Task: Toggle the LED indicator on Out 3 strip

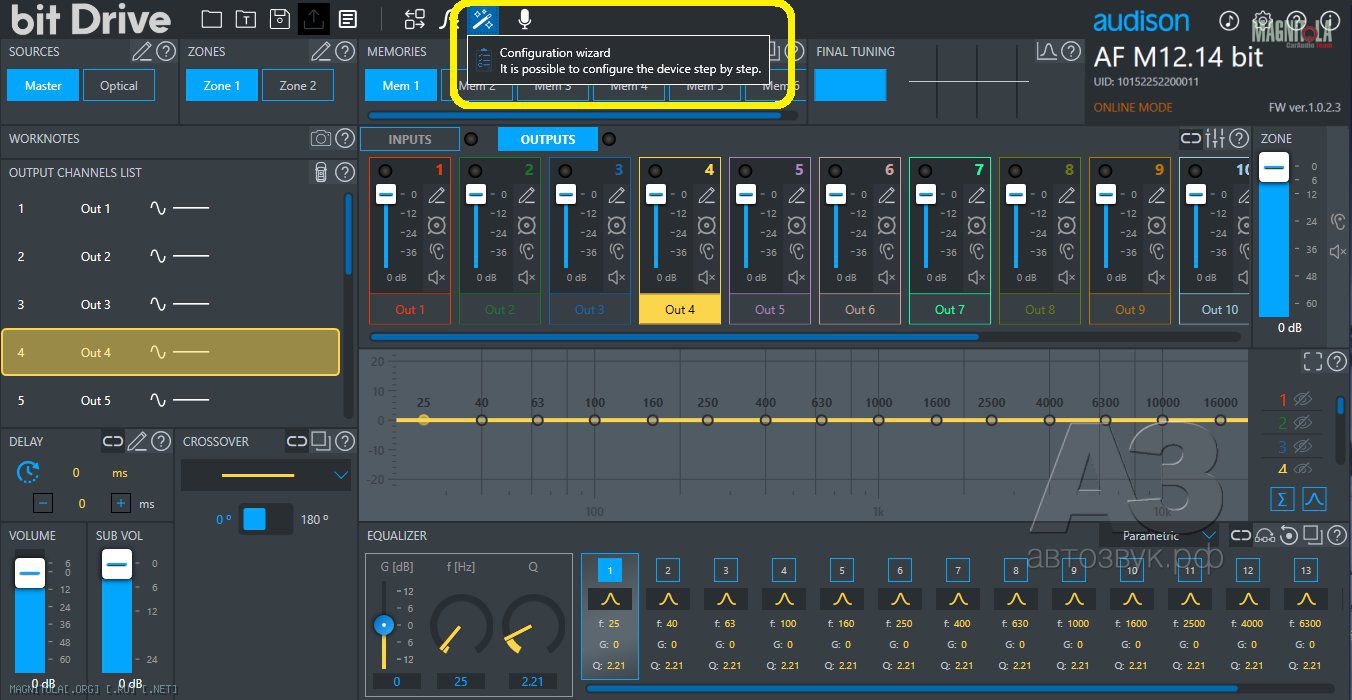Action: [565, 171]
